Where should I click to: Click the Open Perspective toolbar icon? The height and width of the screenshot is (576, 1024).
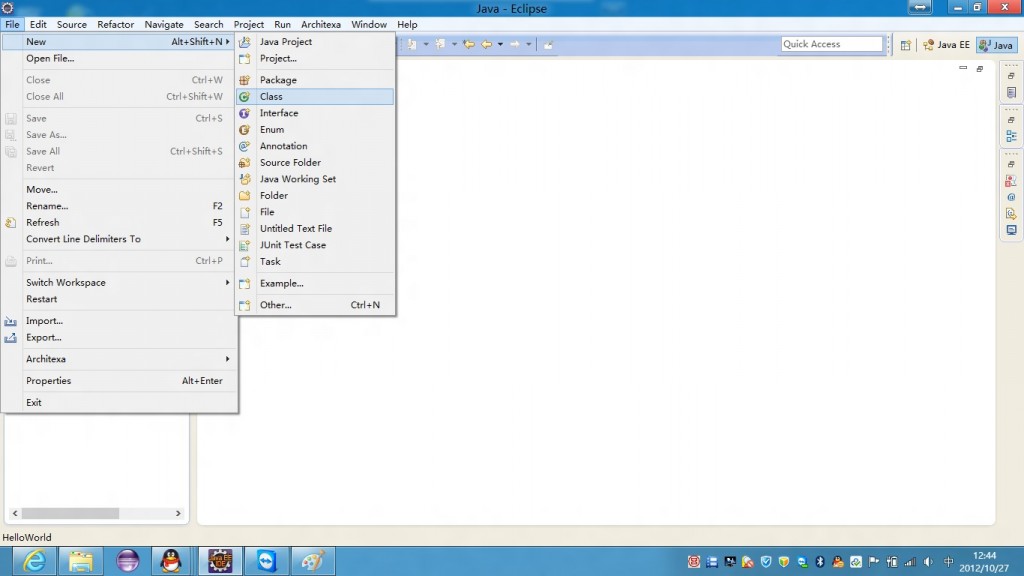coord(906,45)
